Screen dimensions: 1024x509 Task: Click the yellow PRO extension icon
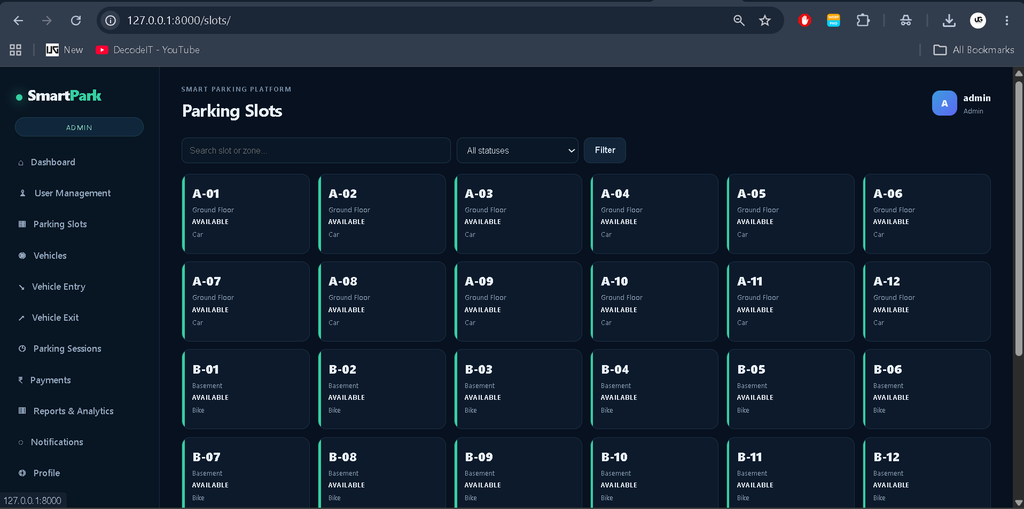(833, 21)
